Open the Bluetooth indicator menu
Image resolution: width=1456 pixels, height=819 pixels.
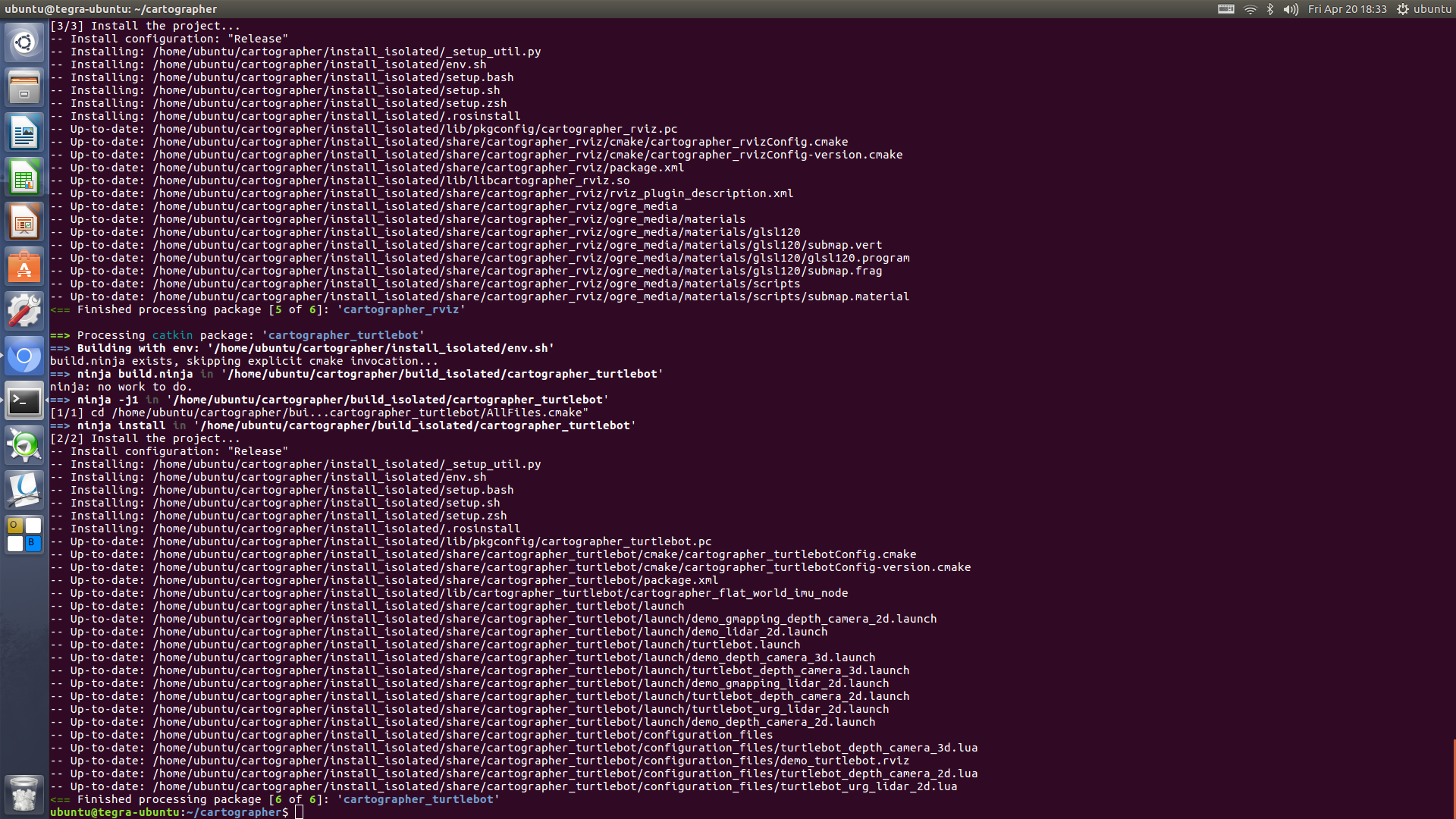tap(1270, 9)
